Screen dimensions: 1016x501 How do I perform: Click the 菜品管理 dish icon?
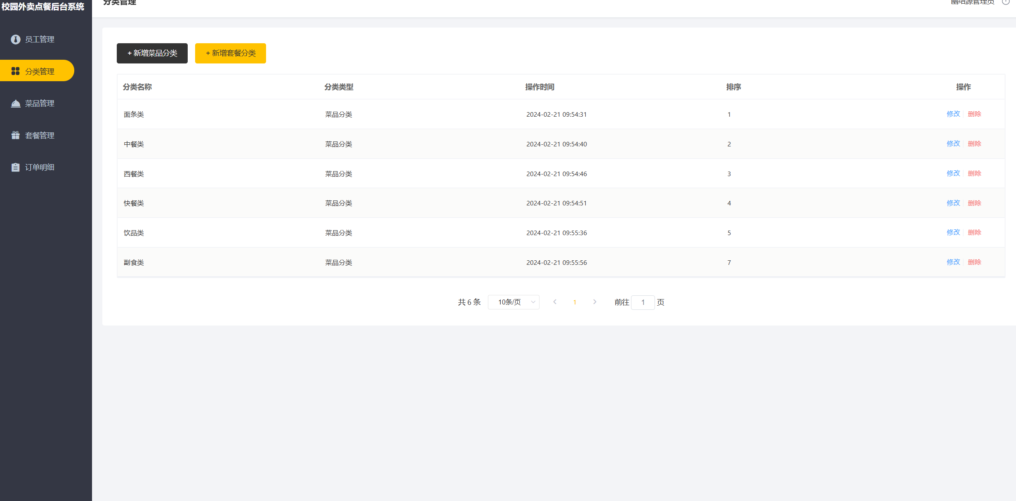pyautogui.click(x=15, y=103)
